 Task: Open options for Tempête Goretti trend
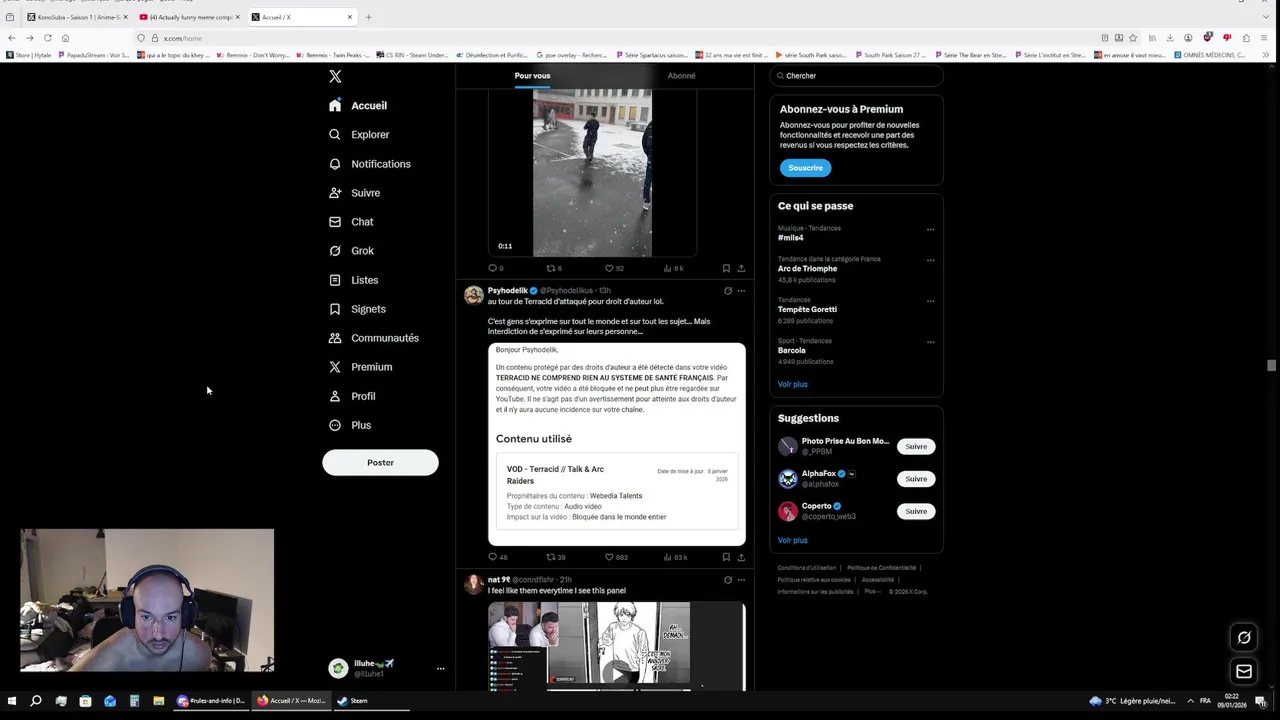[x=930, y=301]
